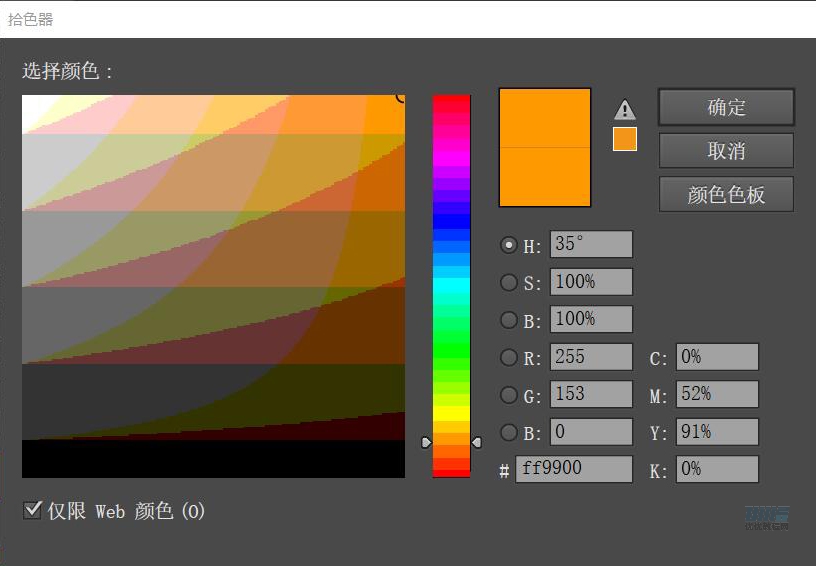
Task: Click the black area at color field bottom
Action: click(x=213, y=459)
